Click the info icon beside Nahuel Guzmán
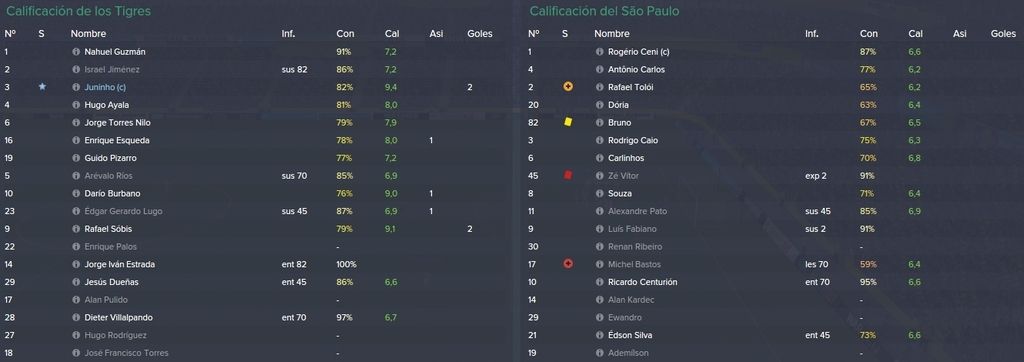Image resolution: width=1024 pixels, height=362 pixels. (76, 52)
